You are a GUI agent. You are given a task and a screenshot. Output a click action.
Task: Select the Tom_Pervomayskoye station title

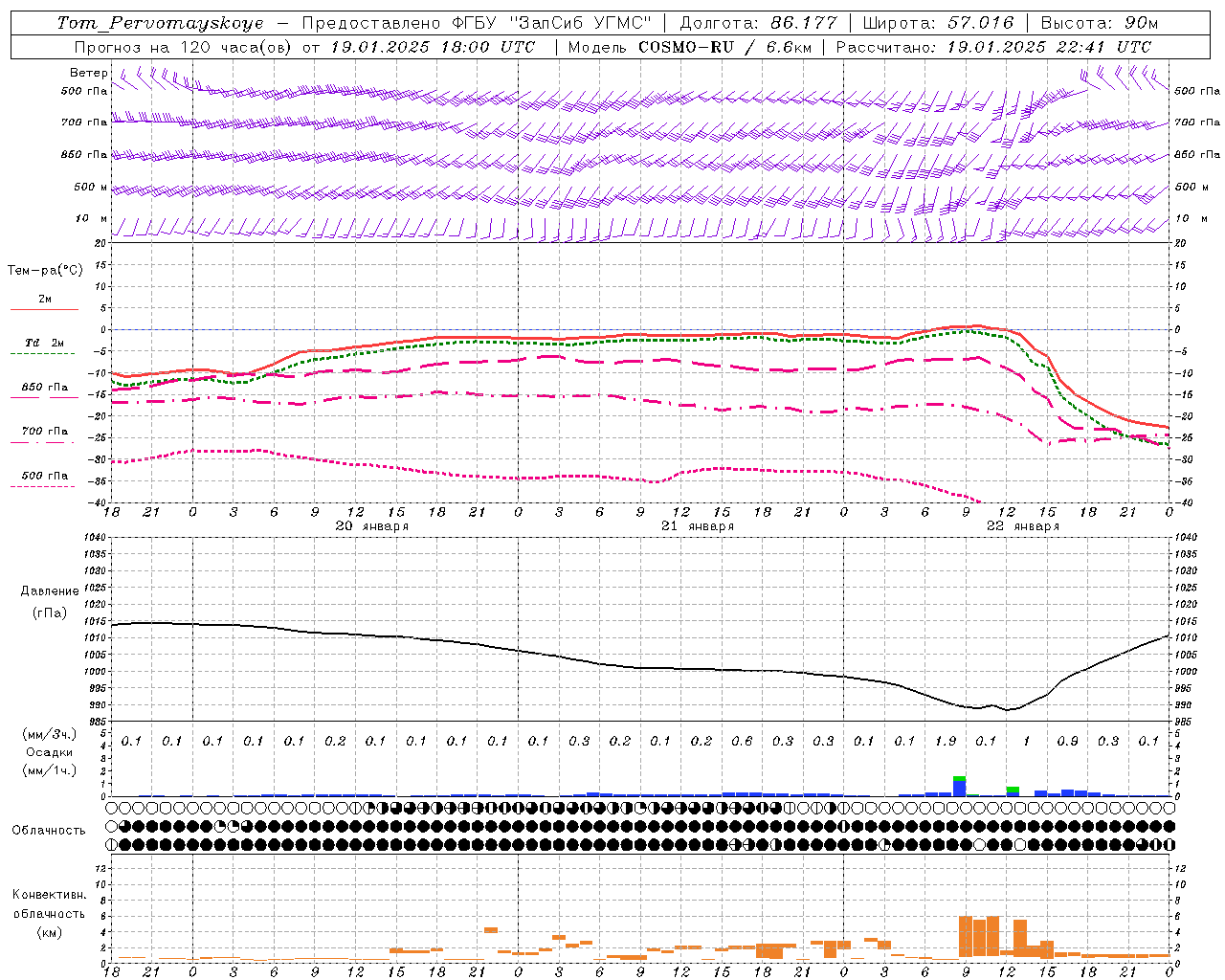coord(160,23)
